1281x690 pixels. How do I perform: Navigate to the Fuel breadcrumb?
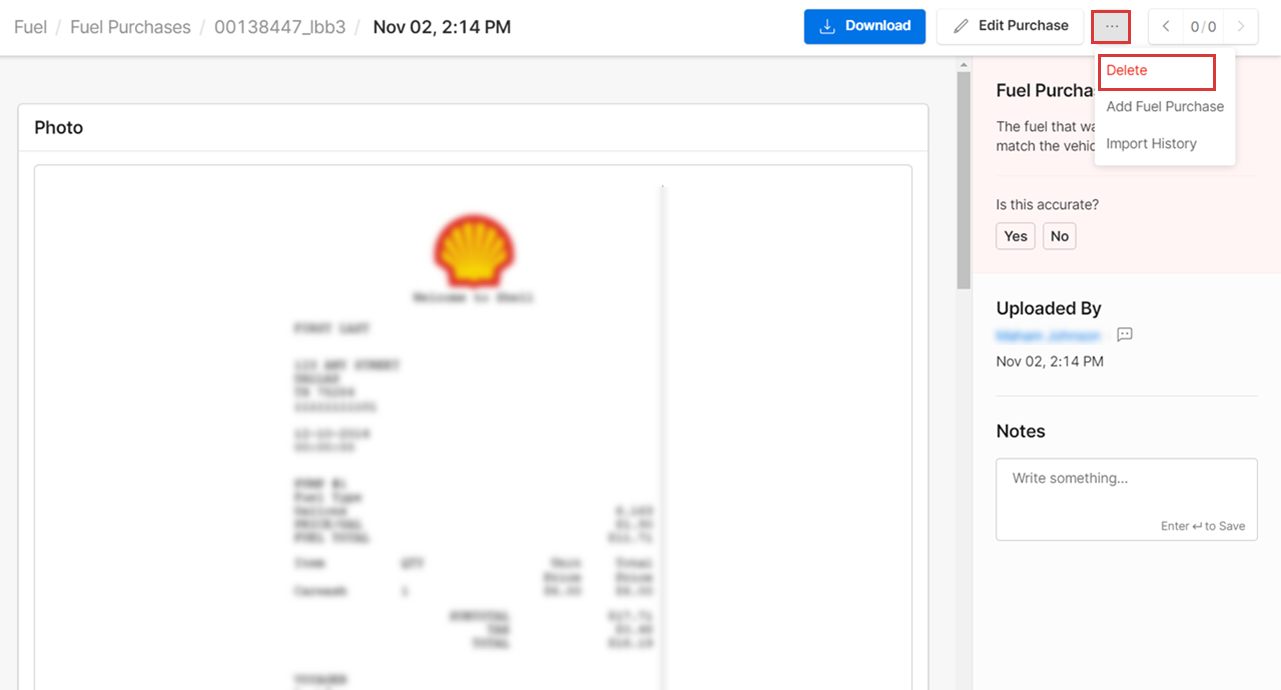[30, 27]
